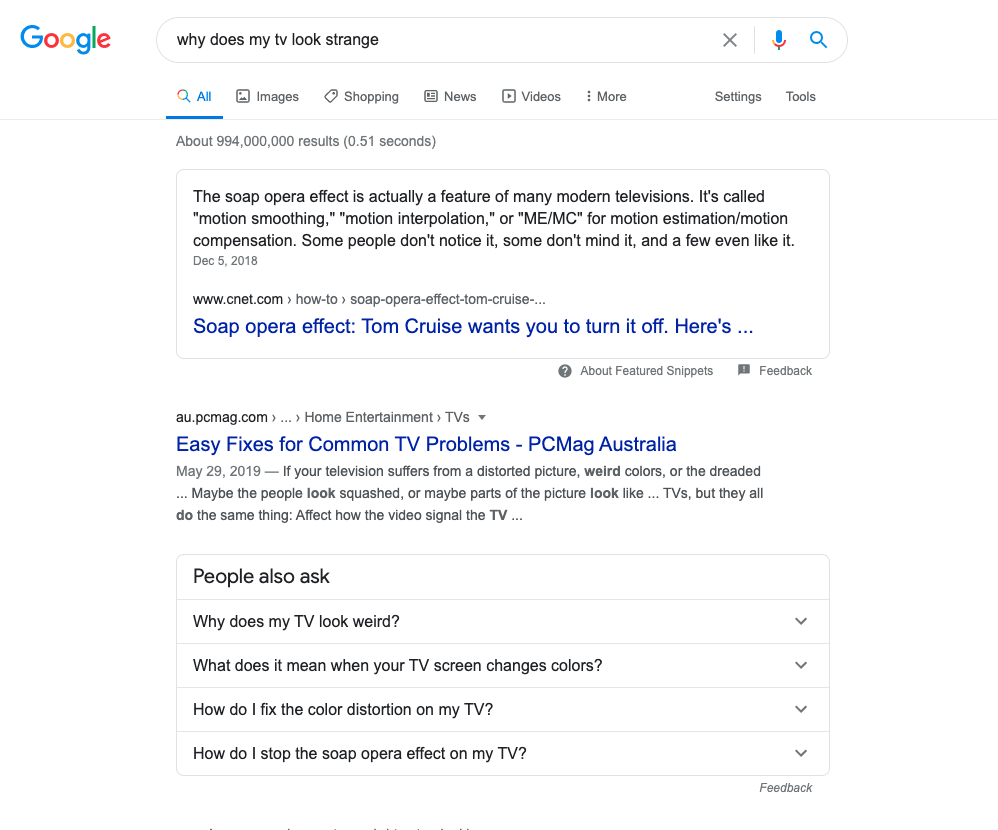
Task: Start voice search with microphone icon
Action: coord(779,40)
